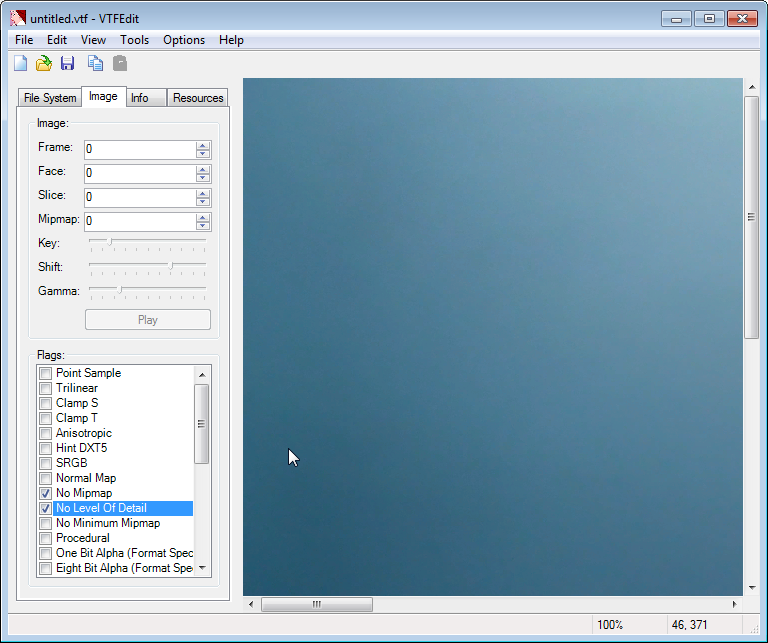This screenshot has width=768, height=643.
Task: Open the Options menu
Action: click(184, 40)
